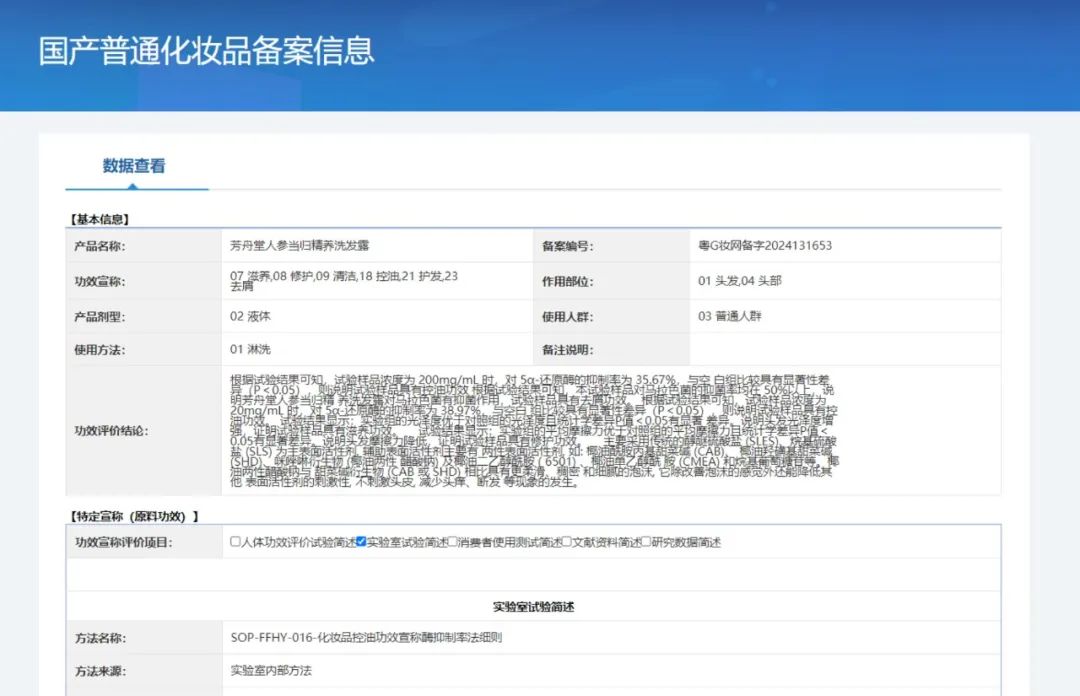
Task: Click the 产品剂型 label
Action: pos(100,317)
